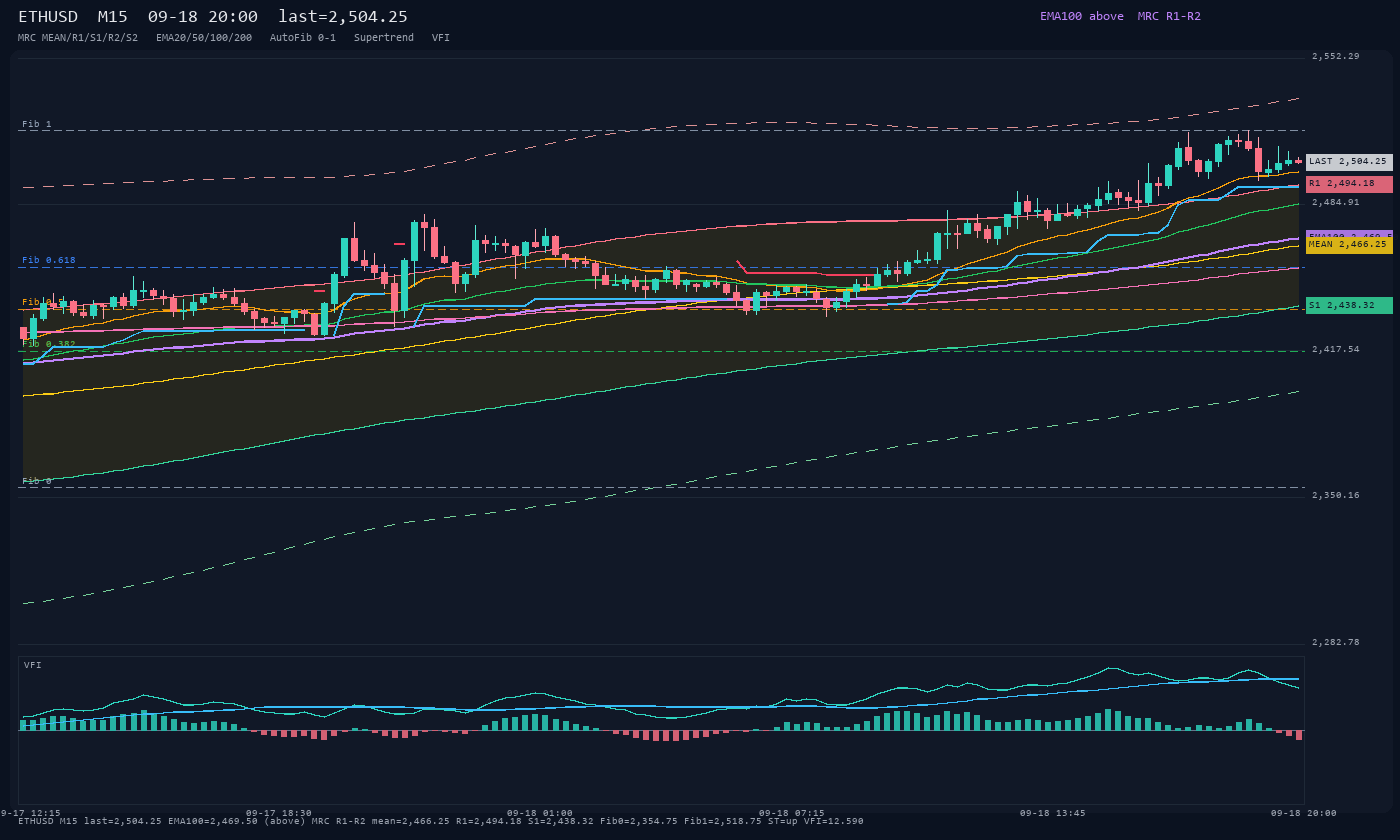Click the 09-18 13:45 time axis label
Image resolution: width=1400 pixels, height=840 pixels.
(1053, 813)
